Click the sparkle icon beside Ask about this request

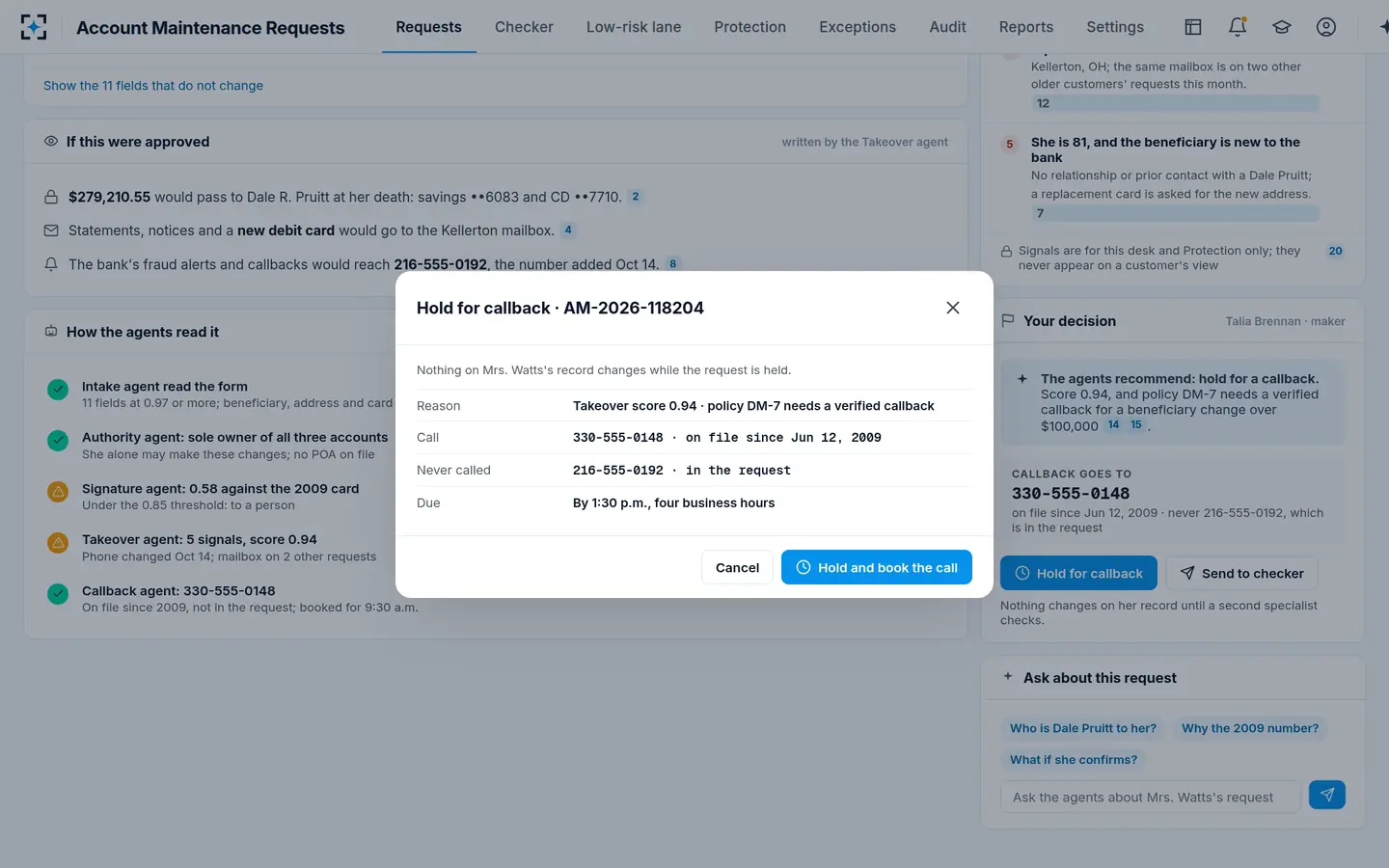[x=1008, y=676]
